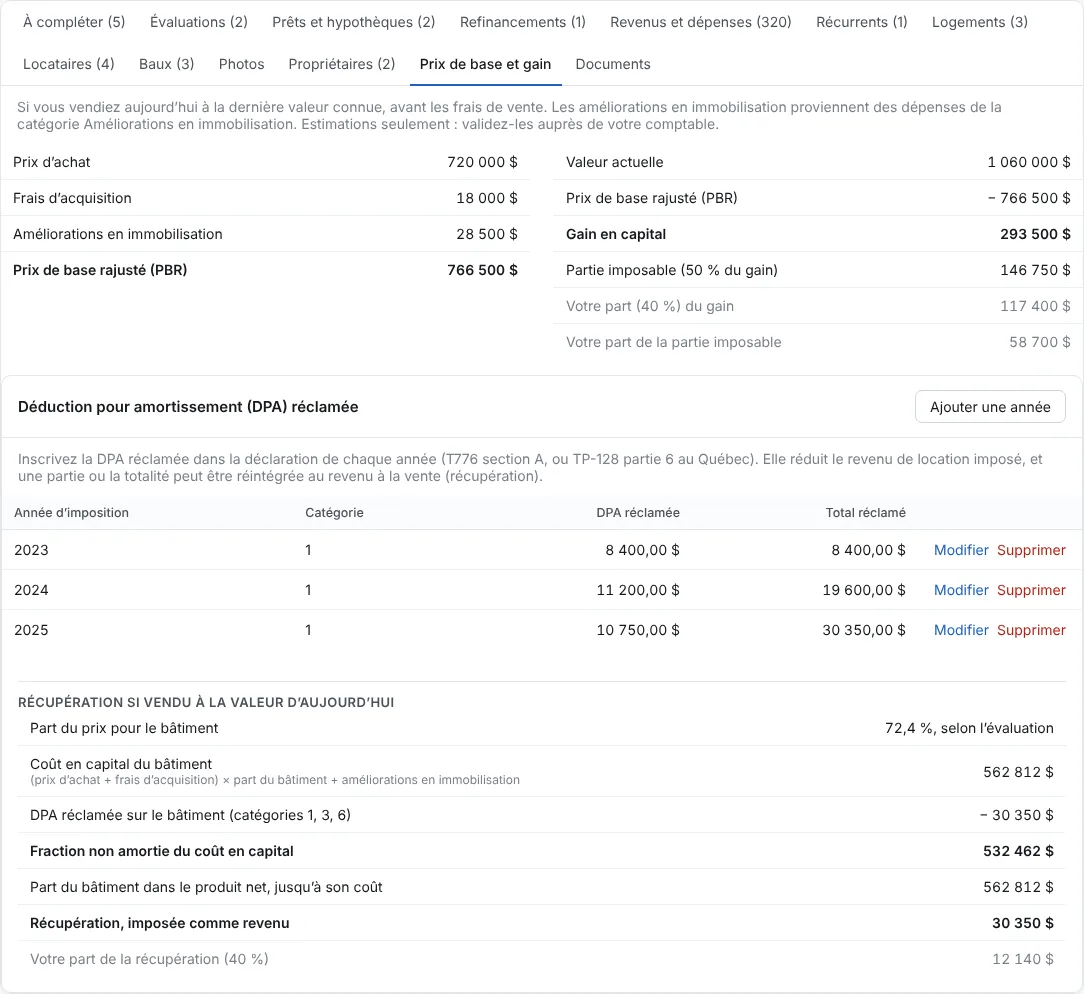Click the 720 000 $ purchase price

(482, 162)
